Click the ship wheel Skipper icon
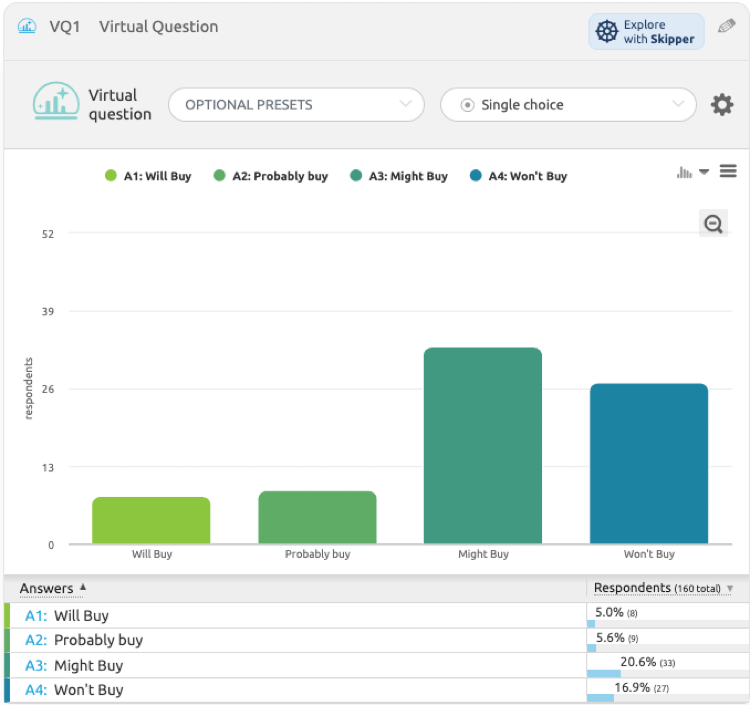 [607, 32]
